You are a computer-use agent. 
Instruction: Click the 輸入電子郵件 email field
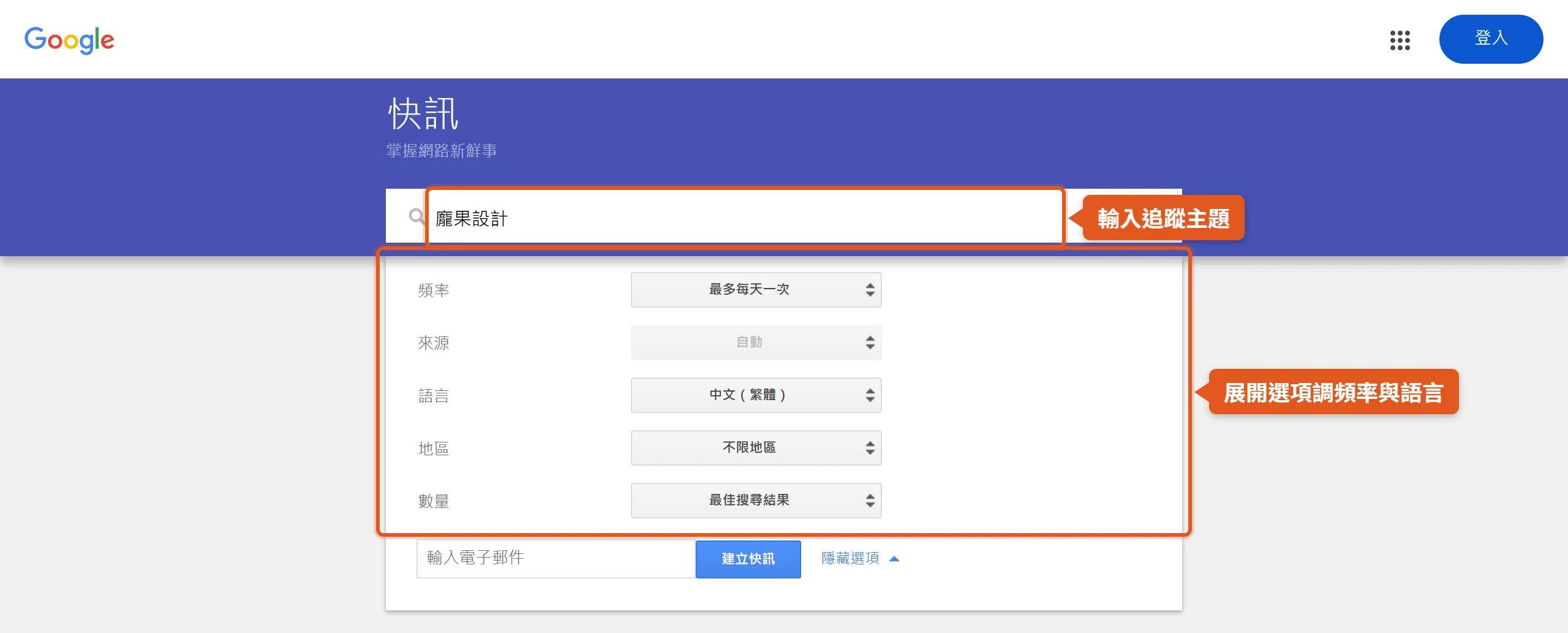[556, 558]
